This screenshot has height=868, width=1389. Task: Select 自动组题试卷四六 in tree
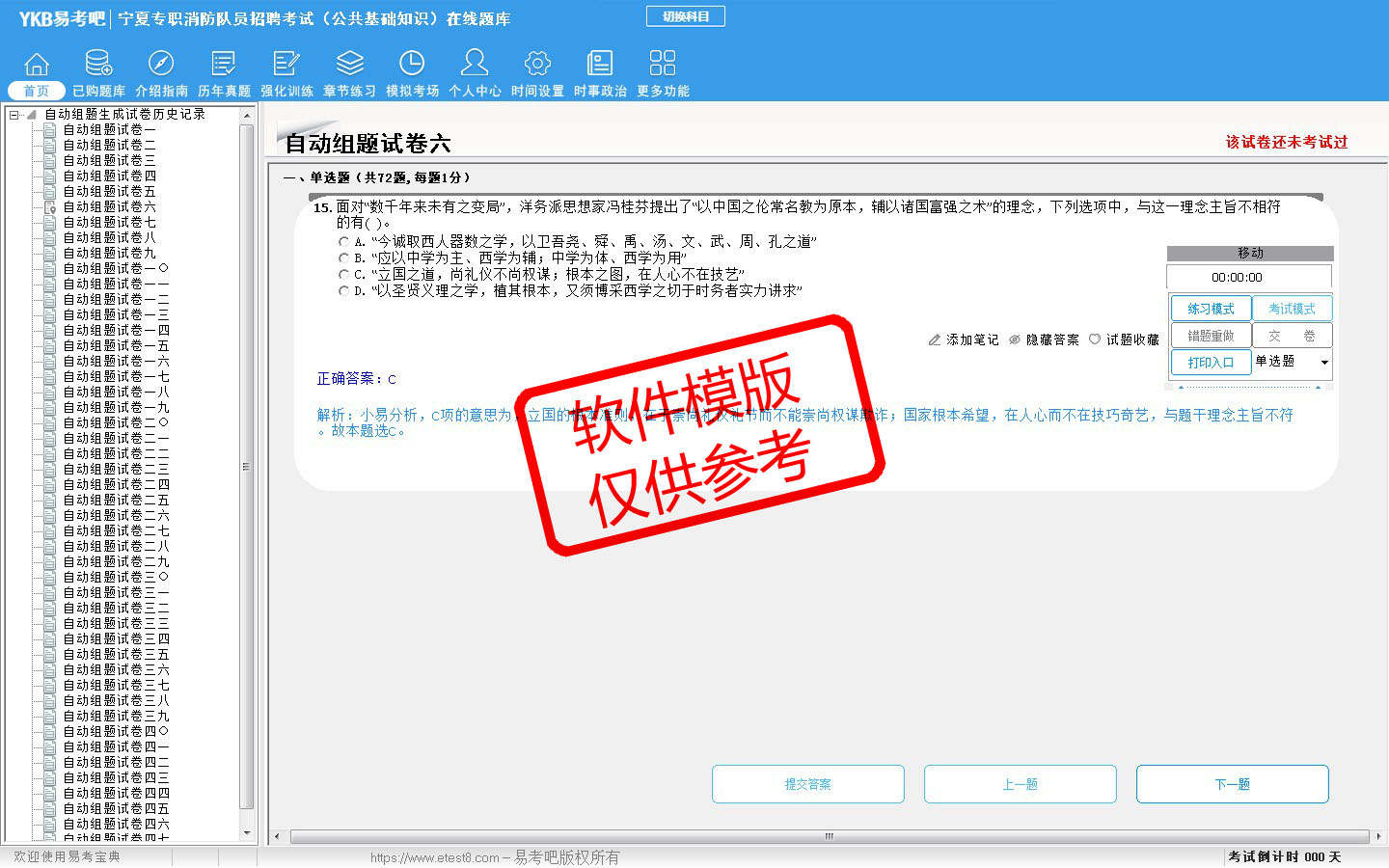pos(116,824)
